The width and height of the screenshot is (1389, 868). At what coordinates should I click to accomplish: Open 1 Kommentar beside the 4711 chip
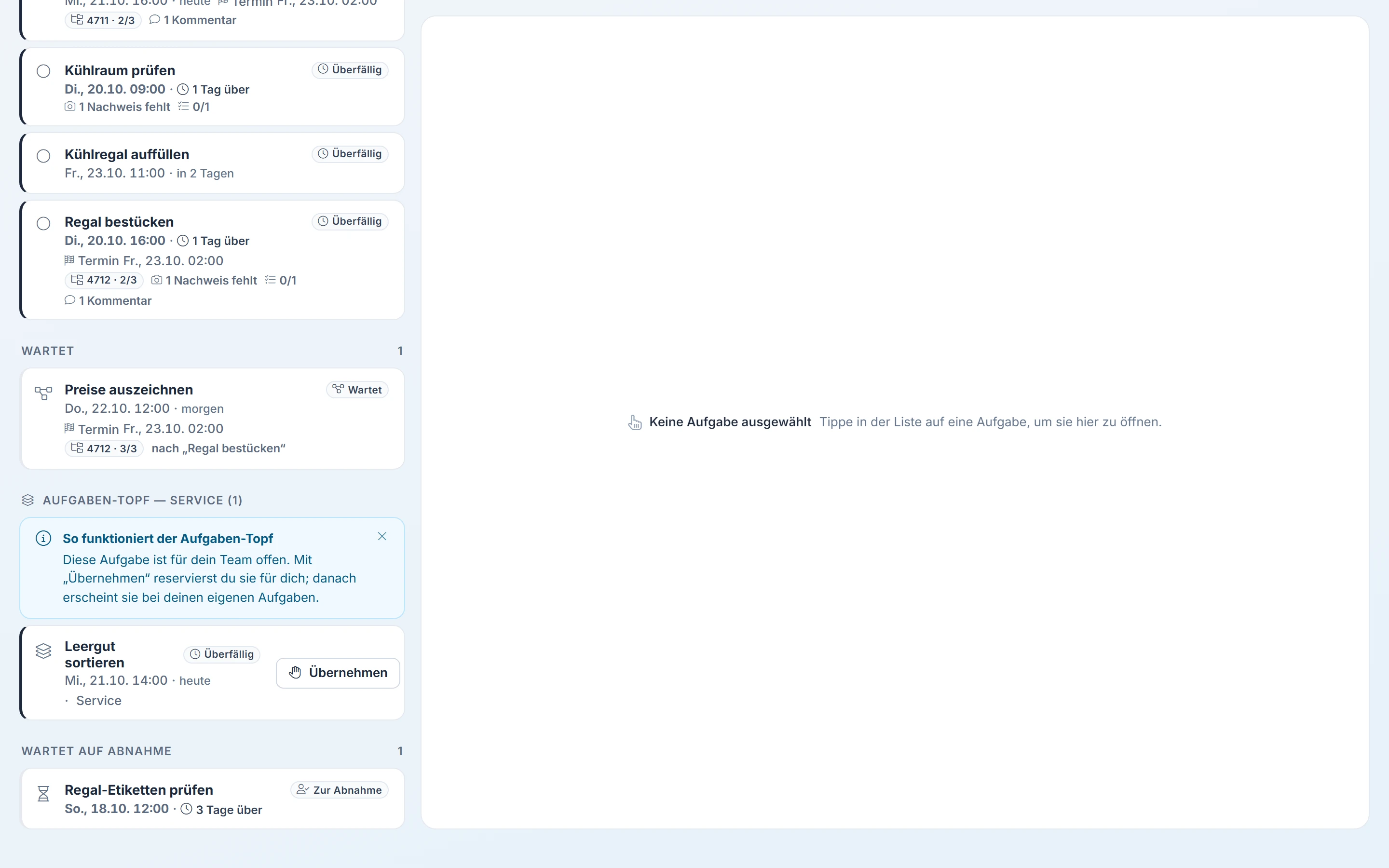[193, 20]
